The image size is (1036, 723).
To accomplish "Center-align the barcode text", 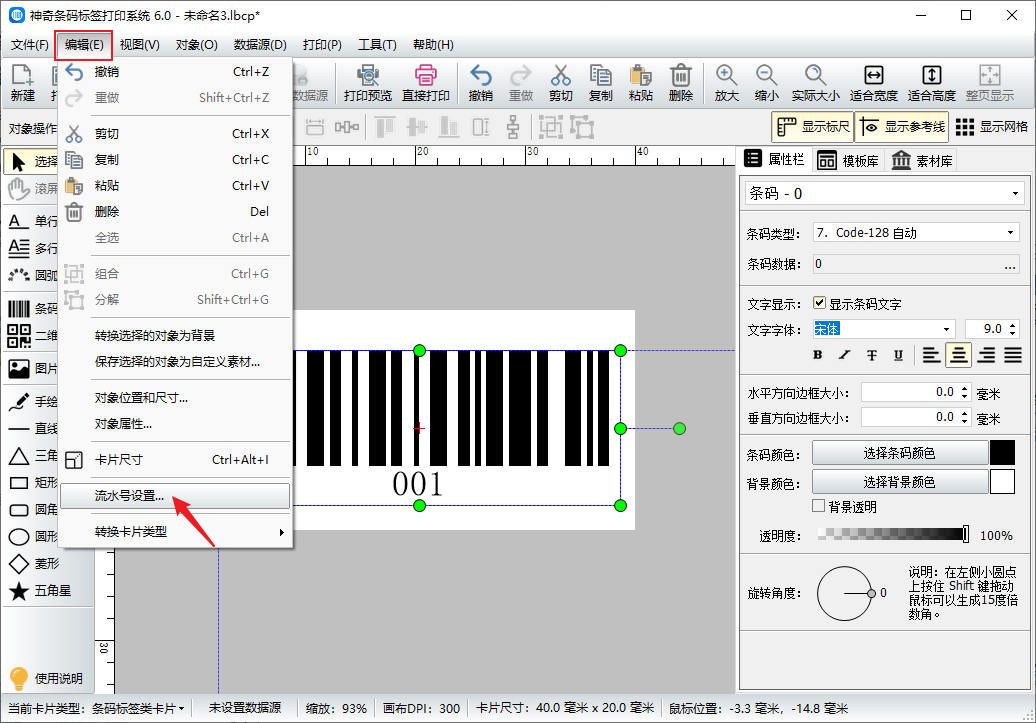I will click(x=958, y=355).
